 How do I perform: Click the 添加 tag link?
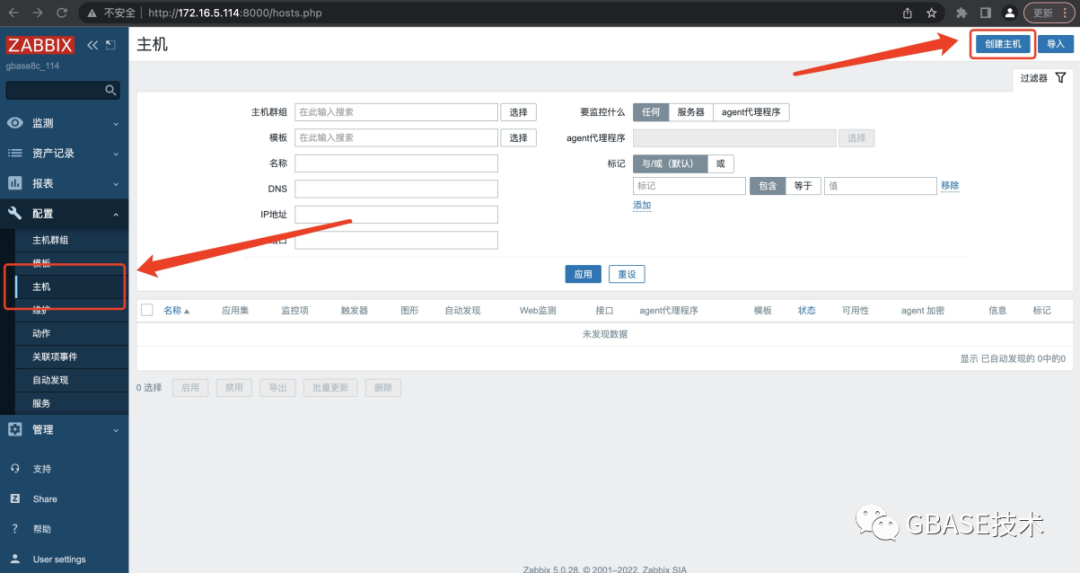point(642,205)
